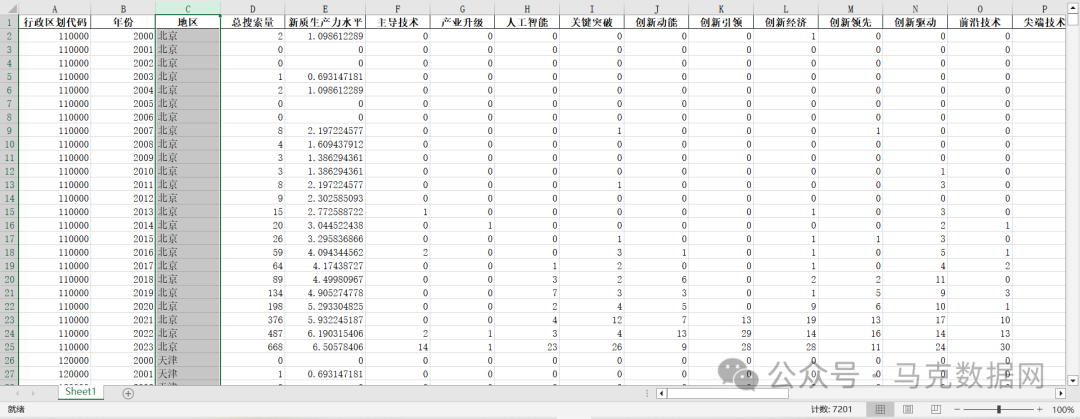Select column K header
Screen dimensions: 1080x419
pyautogui.click(x=721, y=8)
